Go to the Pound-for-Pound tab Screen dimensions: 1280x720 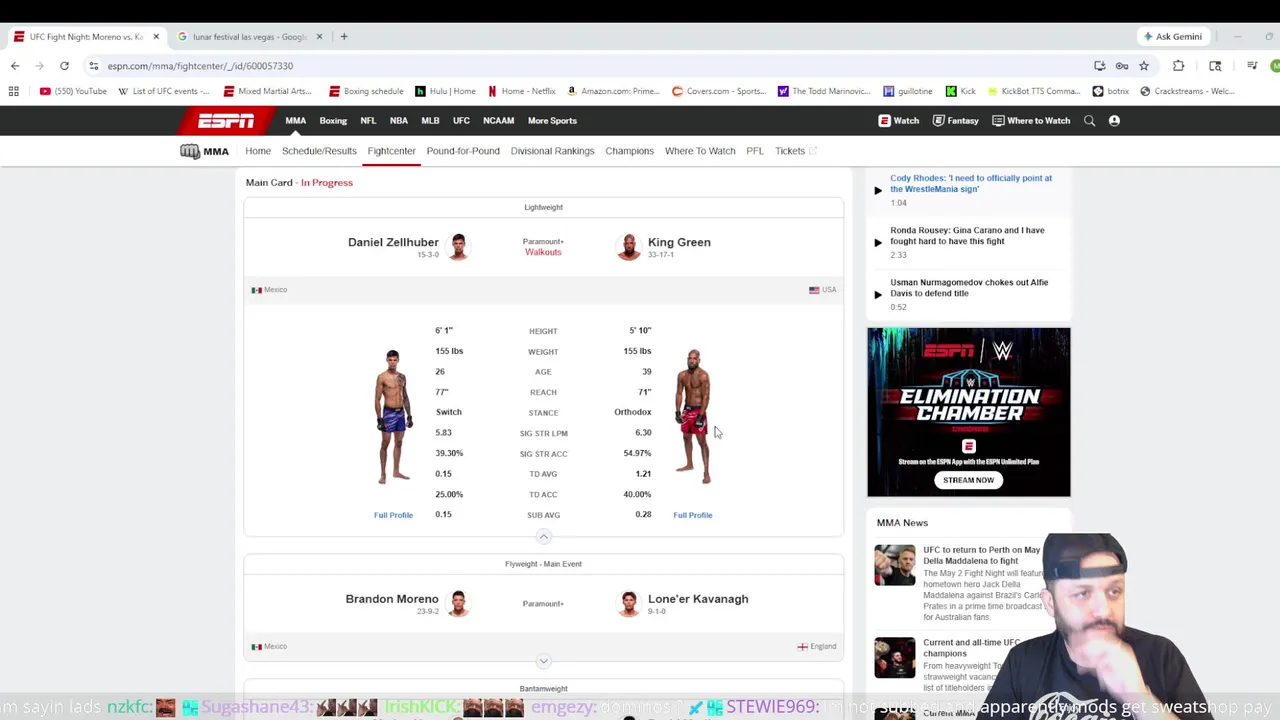point(463,151)
